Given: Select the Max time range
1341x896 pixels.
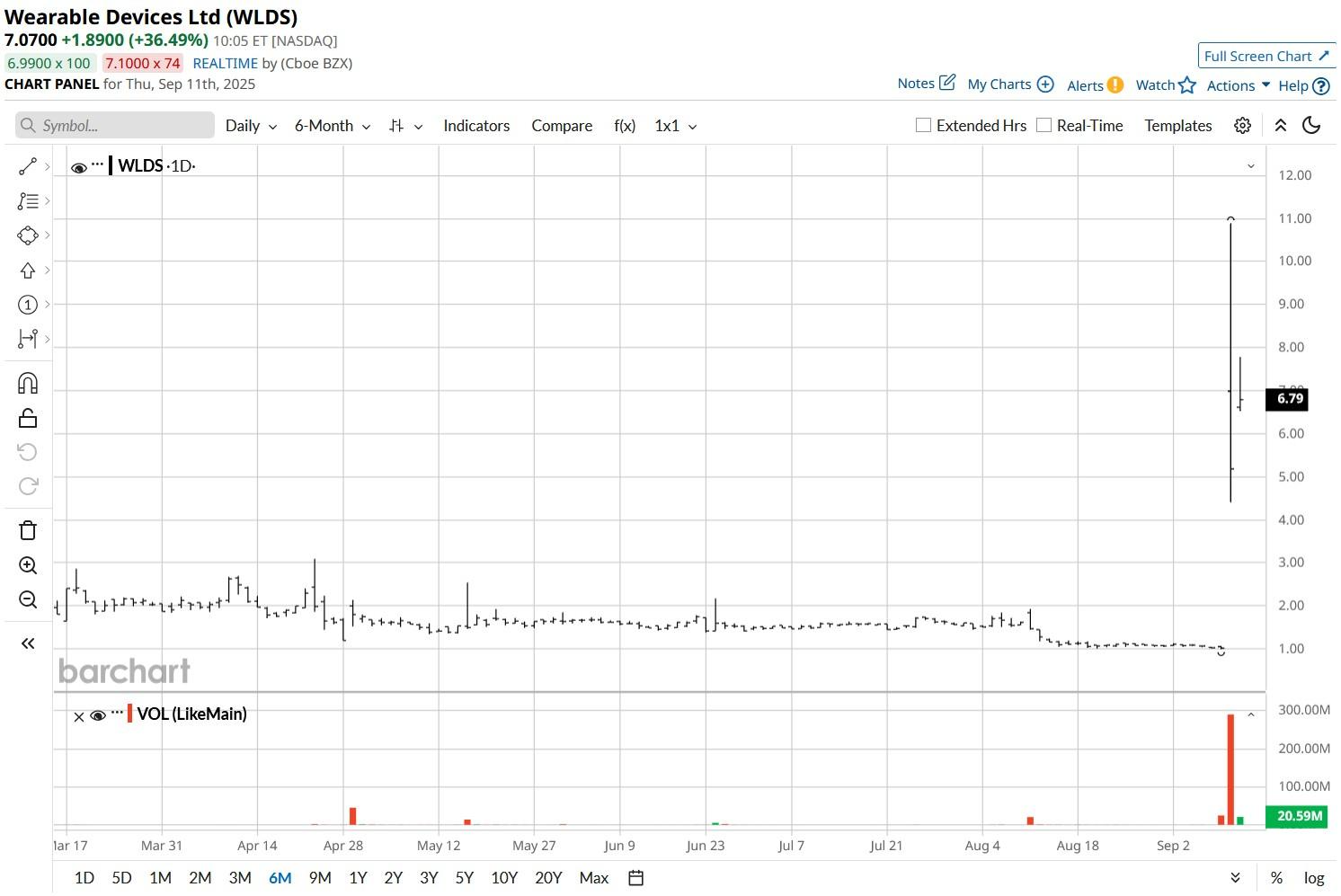Looking at the screenshot, I should [594, 878].
